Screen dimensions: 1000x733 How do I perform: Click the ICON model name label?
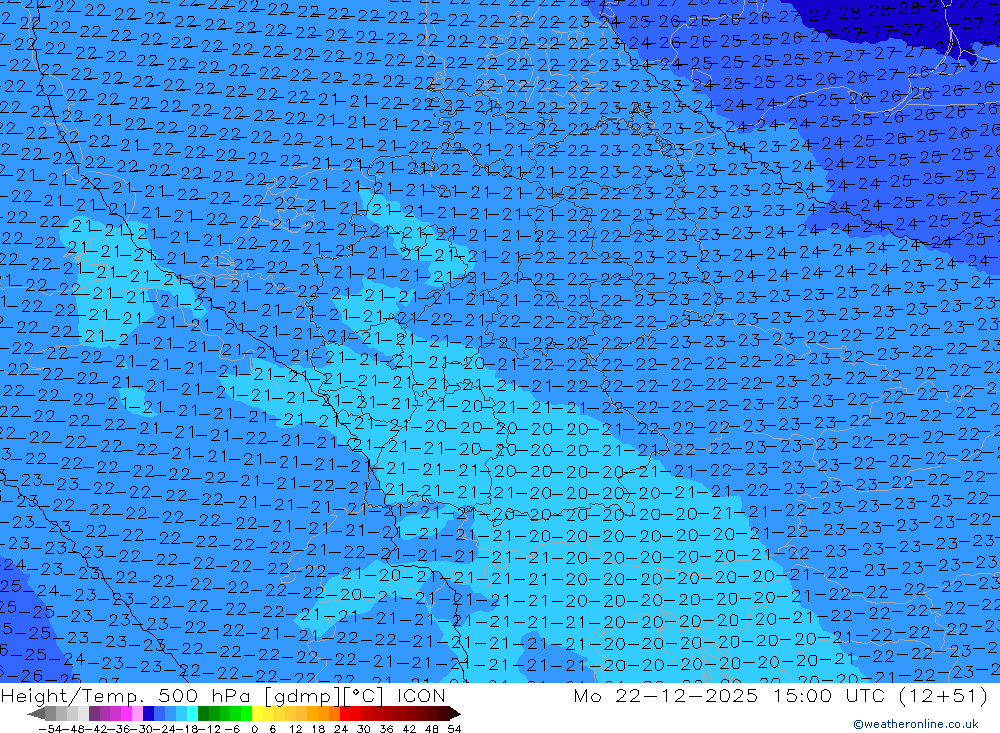[421, 695]
